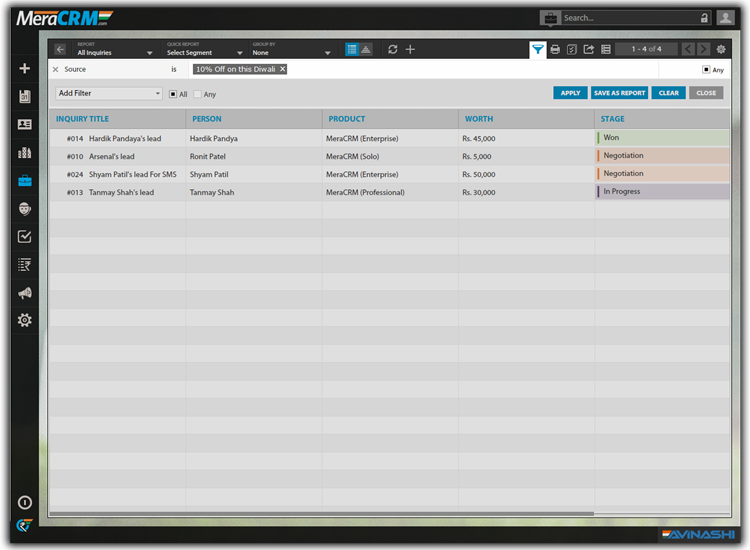Toggle the Any checkbox on Source filter row
Image resolution: width=750 pixels, height=550 pixels.
pyautogui.click(x=706, y=70)
